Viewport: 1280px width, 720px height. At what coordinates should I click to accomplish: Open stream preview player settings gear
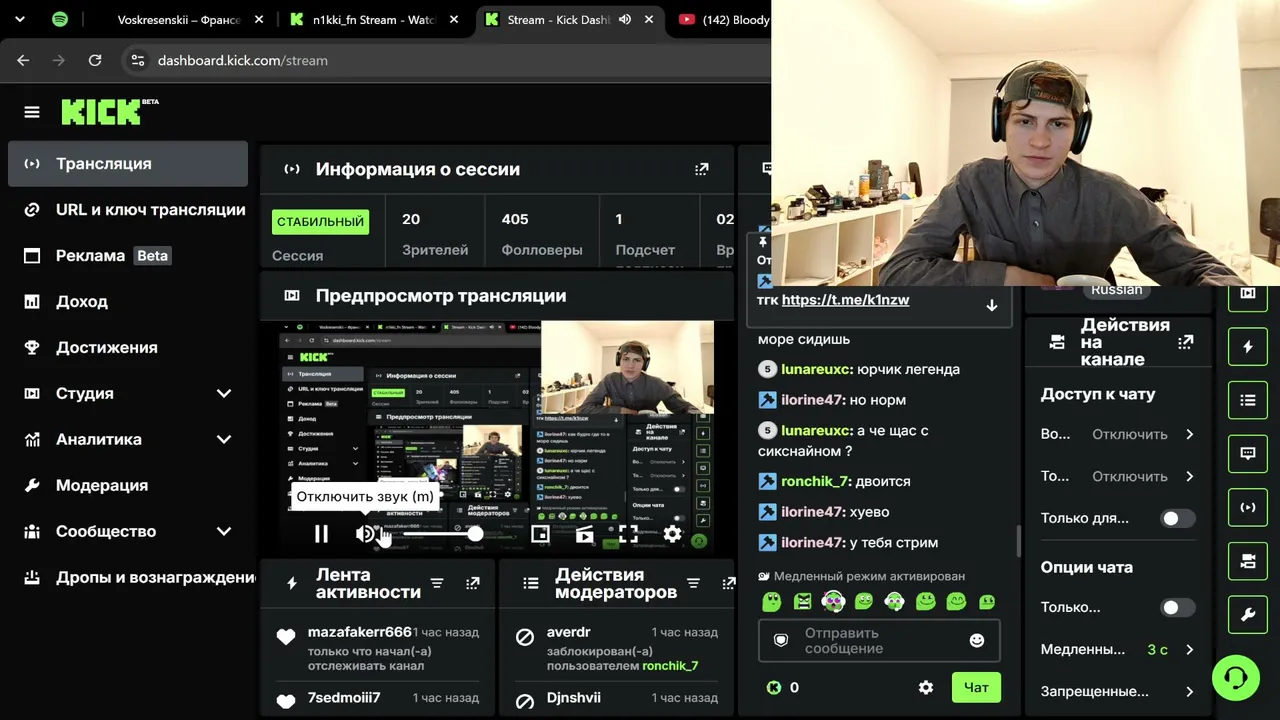tap(672, 534)
